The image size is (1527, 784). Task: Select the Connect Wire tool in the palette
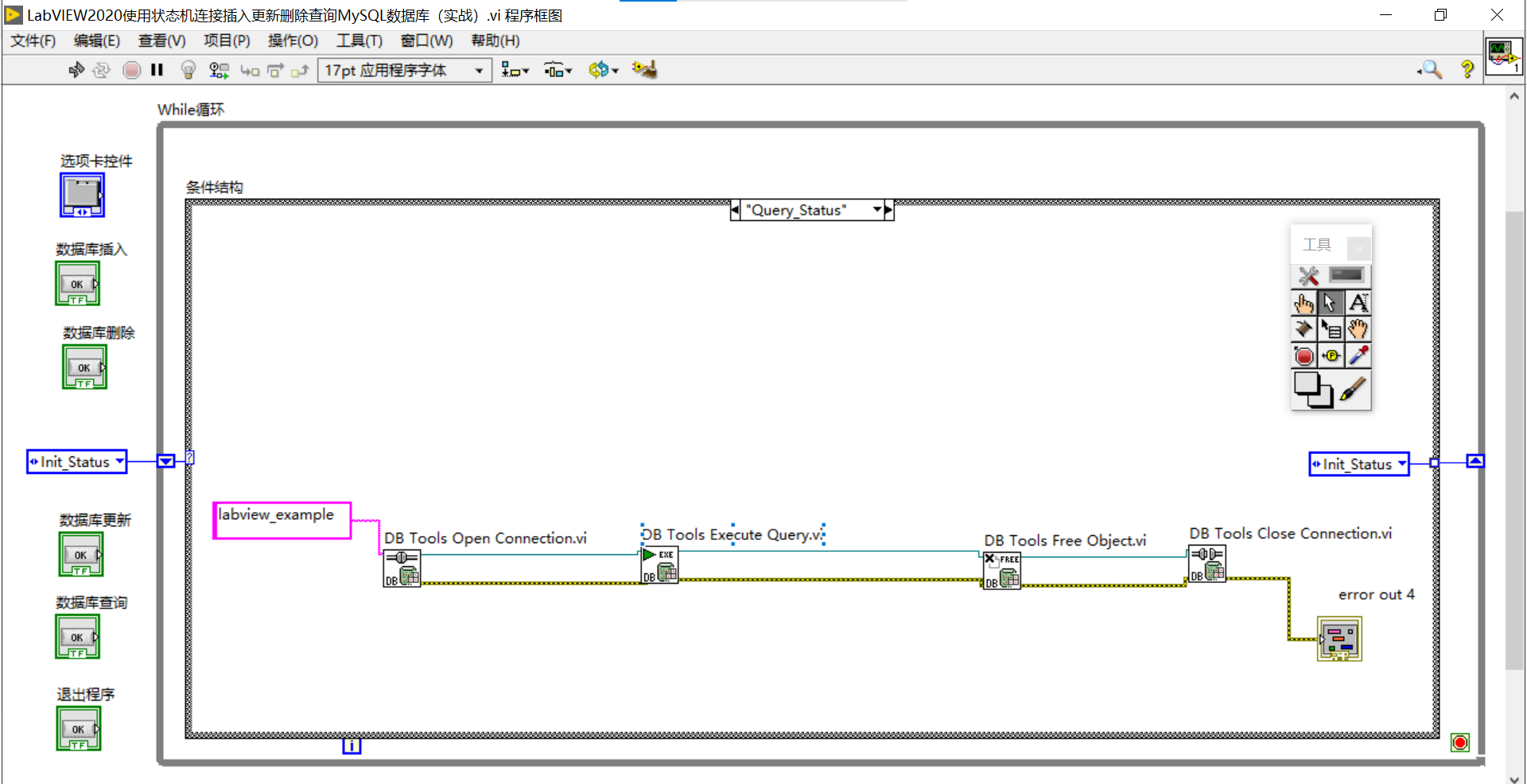[1304, 329]
